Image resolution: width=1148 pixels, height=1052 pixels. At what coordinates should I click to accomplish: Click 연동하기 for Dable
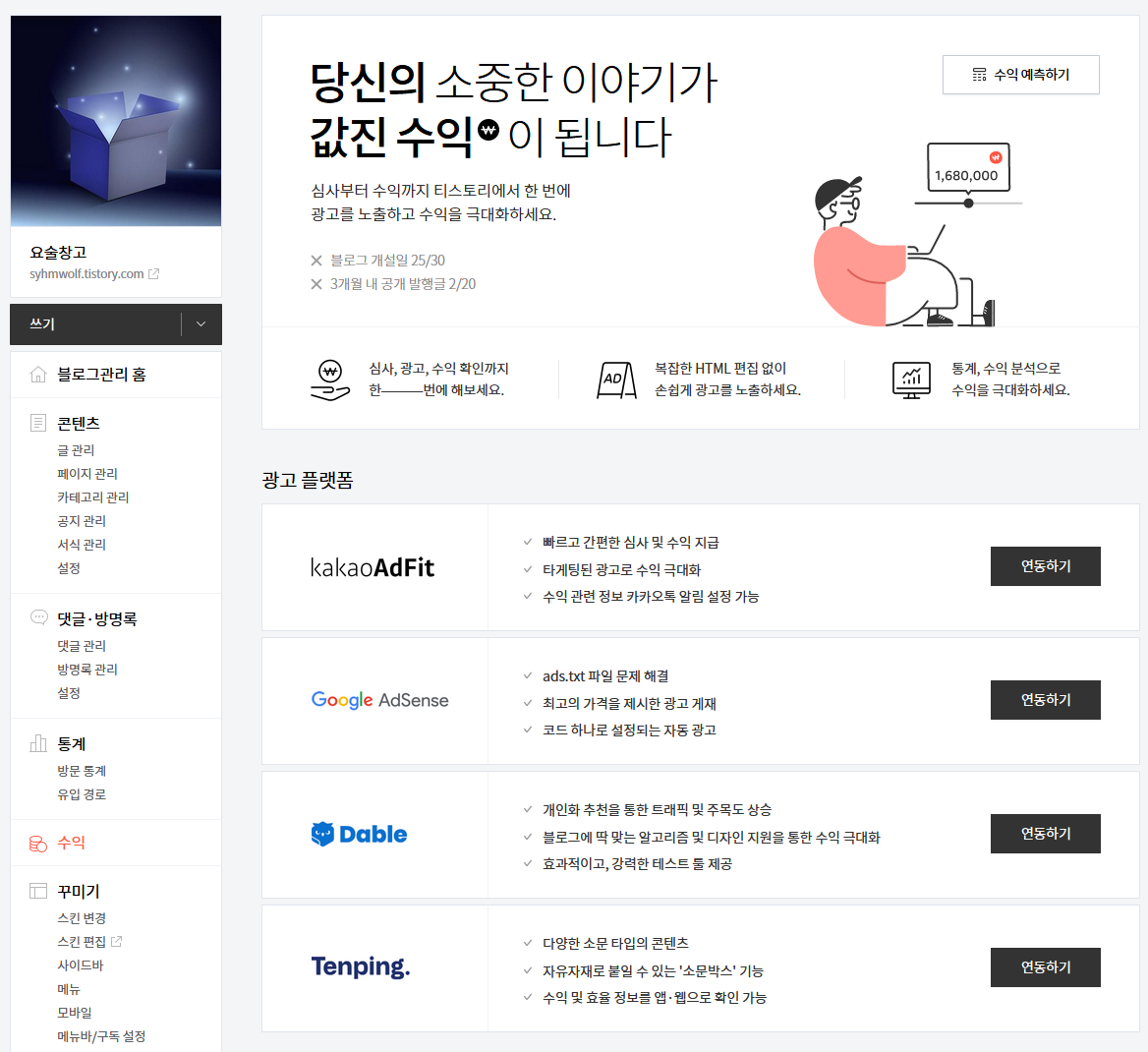(1046, 834)
